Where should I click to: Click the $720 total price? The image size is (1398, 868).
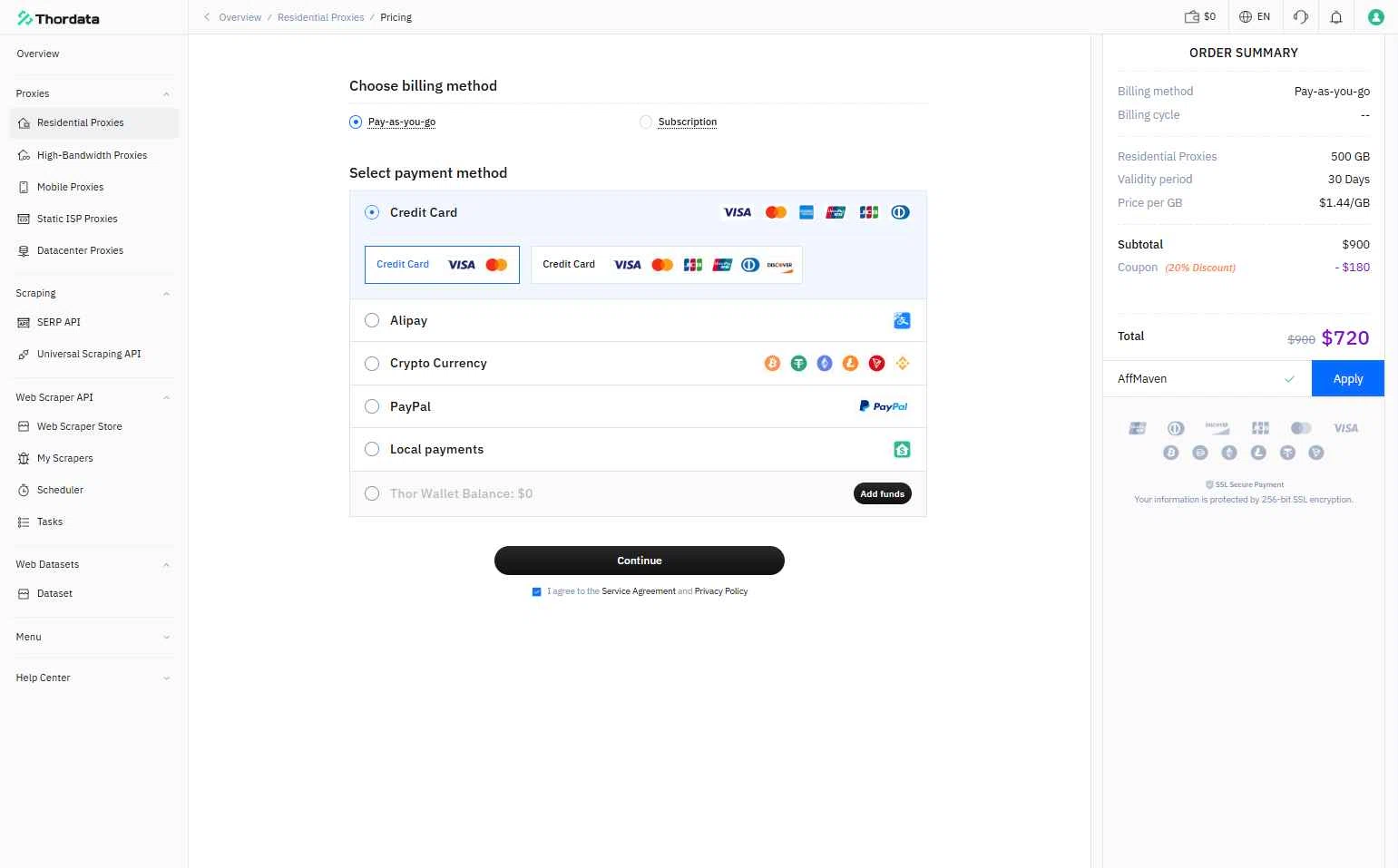click(1345, 338)
